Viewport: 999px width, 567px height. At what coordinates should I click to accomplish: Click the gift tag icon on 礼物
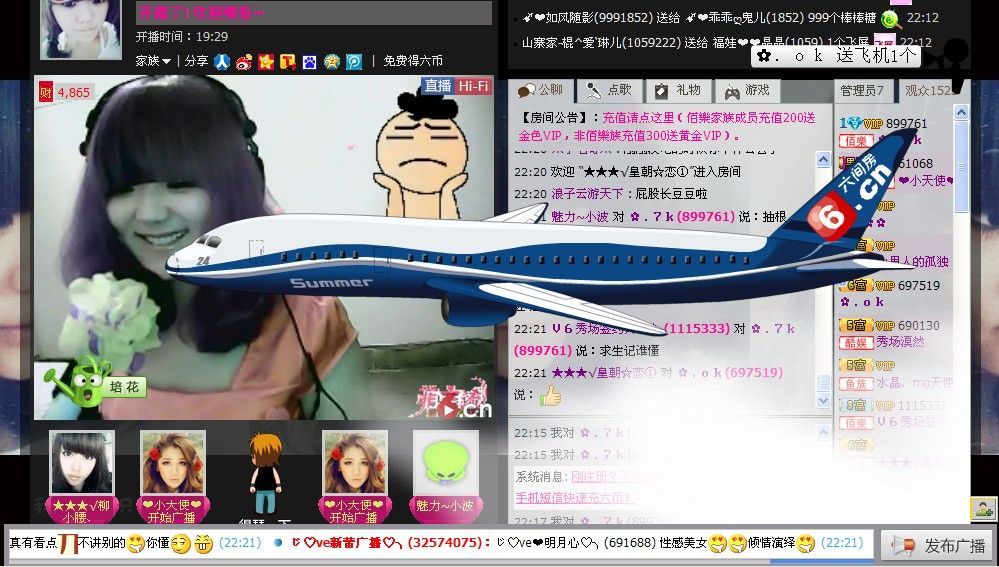661,91
